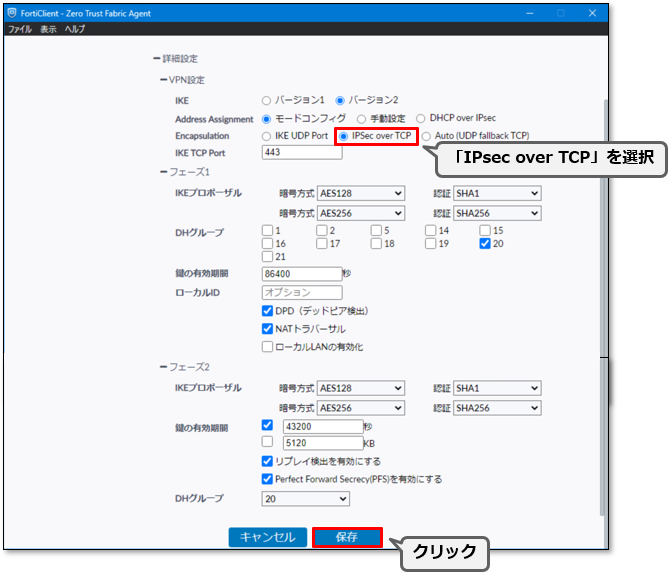Select IKE バージョン1 radio button
672x580 pixels.
pos(266,101)
